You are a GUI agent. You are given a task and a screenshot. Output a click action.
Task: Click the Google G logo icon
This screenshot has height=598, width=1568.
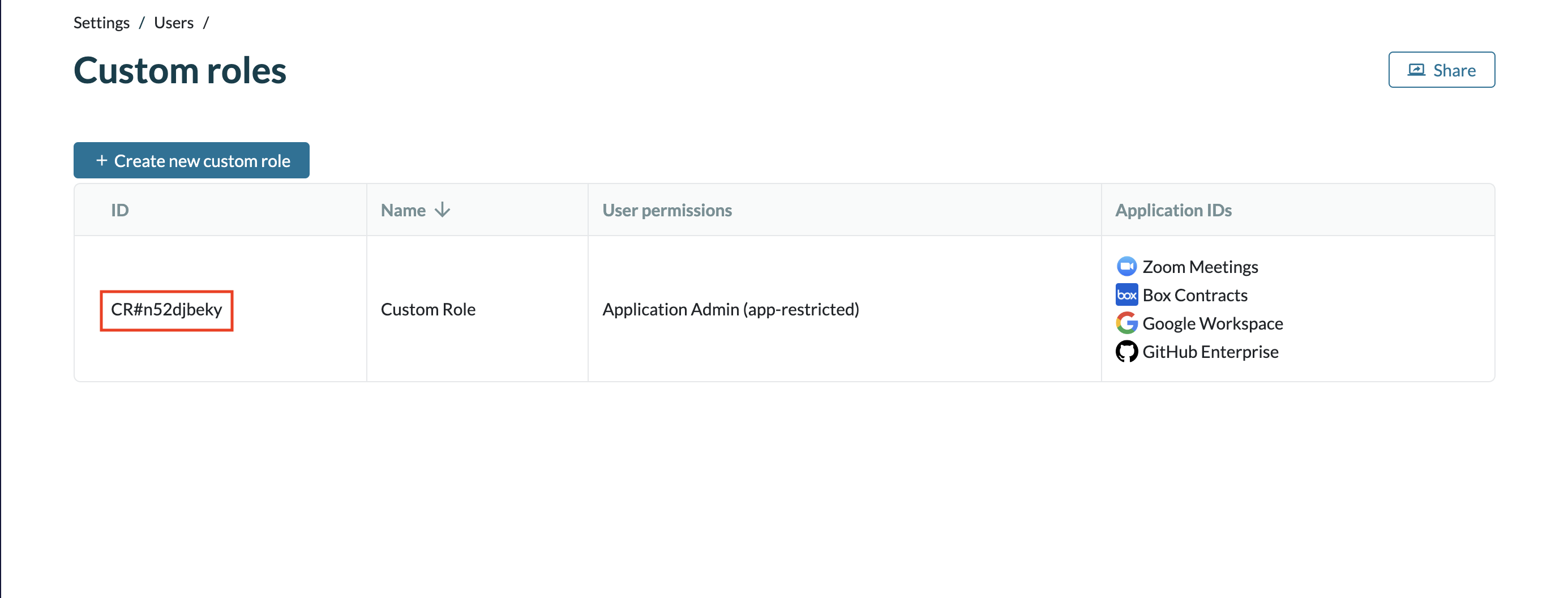1126,323
